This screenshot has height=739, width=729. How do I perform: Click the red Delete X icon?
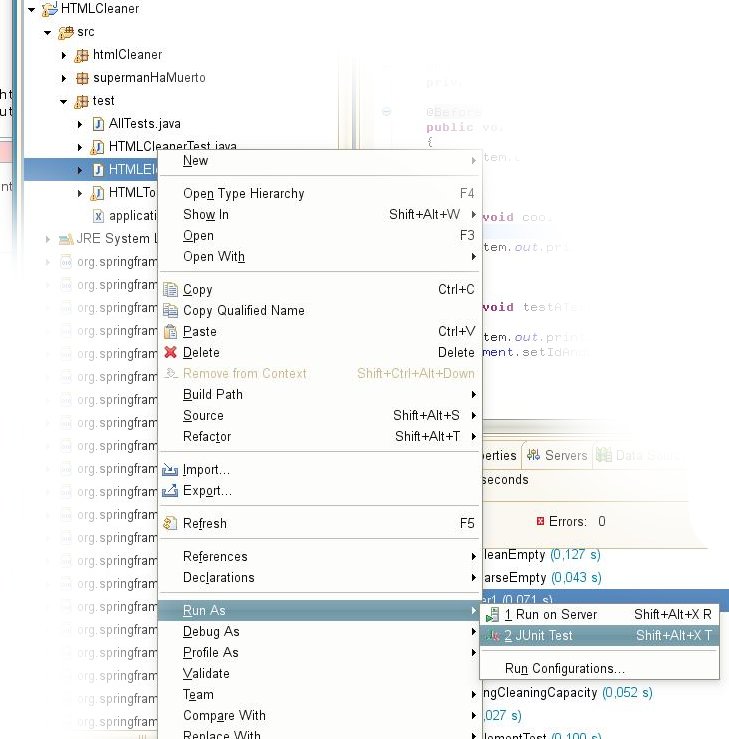[171, 352]
